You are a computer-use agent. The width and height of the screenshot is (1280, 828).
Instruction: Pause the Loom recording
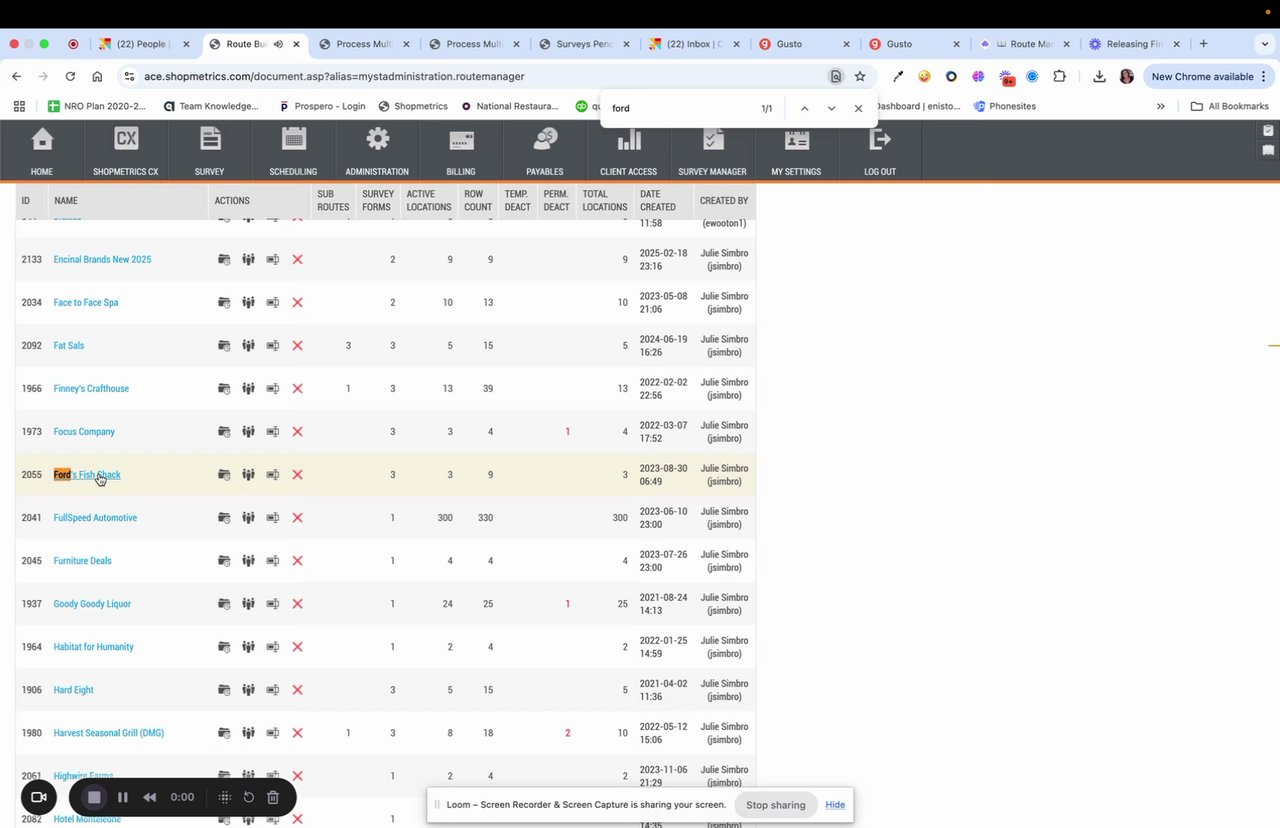(123, 797)
